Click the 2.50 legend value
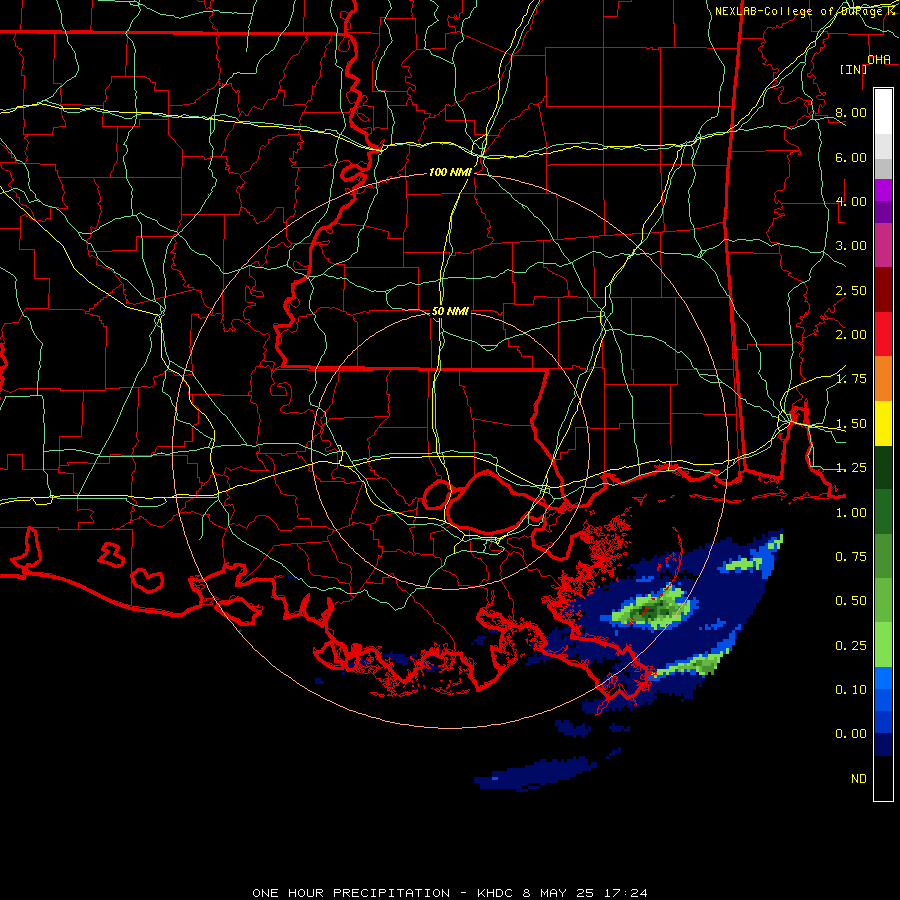Viewport: 900px width, 900px height. 851,290
